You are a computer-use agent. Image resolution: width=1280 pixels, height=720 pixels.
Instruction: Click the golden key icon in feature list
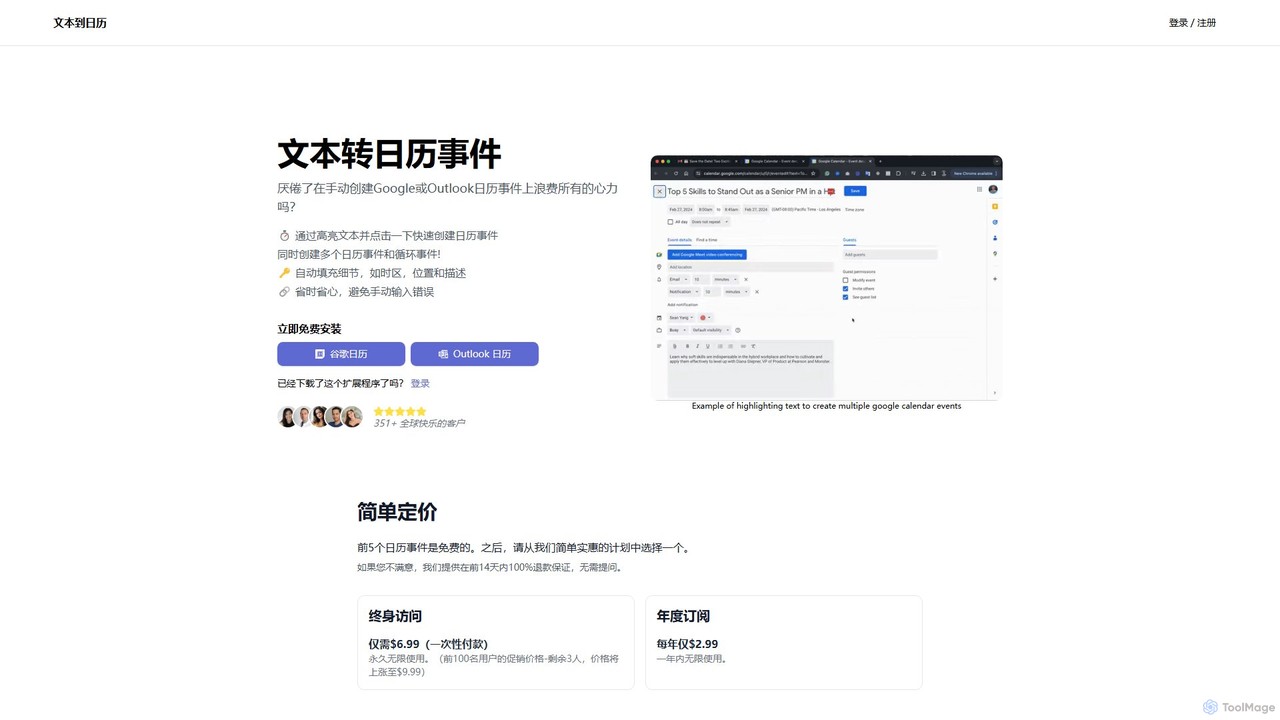pos(284,273)
